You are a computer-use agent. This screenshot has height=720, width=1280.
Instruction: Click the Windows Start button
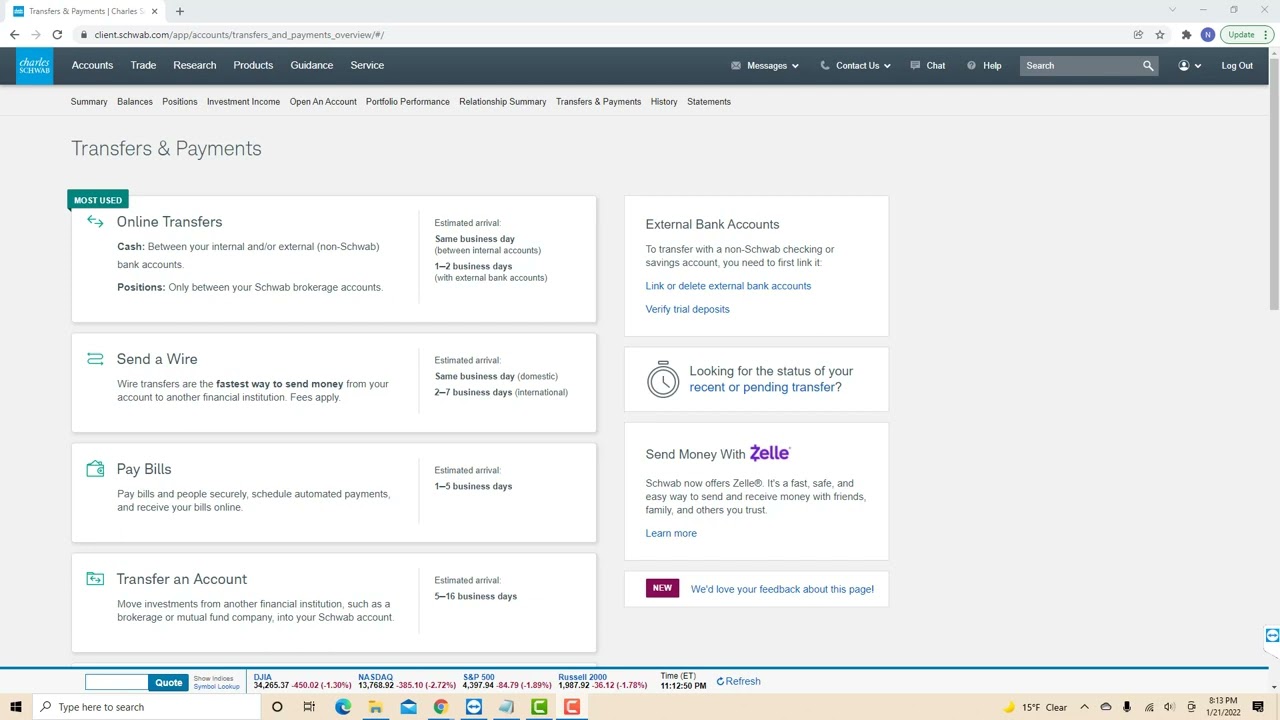pyautogui.click(x=14, y=707)
